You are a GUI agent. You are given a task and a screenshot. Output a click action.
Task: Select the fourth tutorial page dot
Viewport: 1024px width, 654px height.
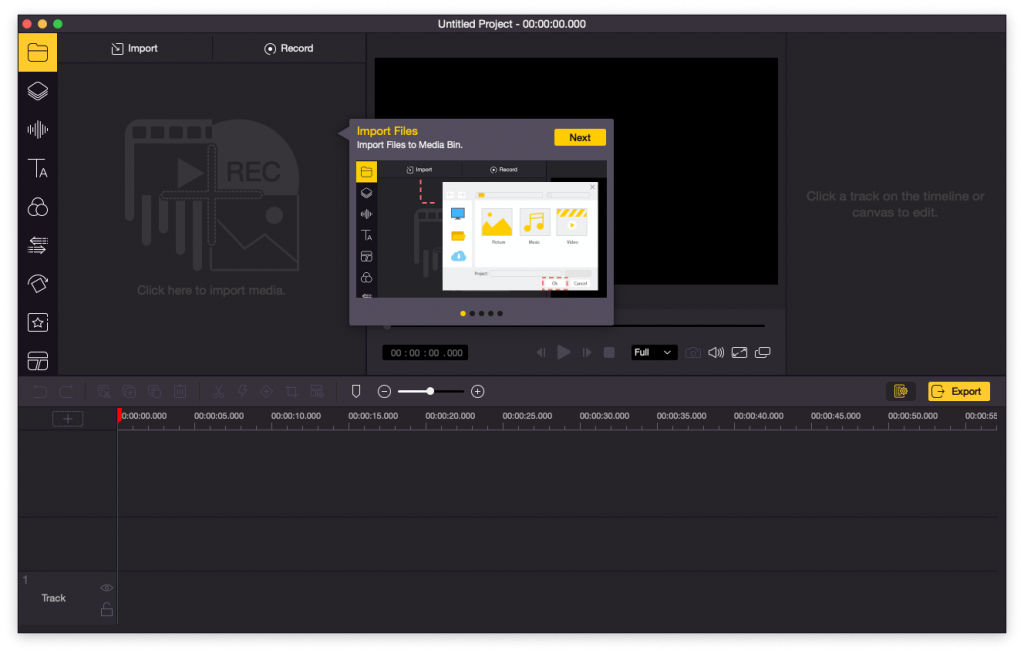click(490, 314)
